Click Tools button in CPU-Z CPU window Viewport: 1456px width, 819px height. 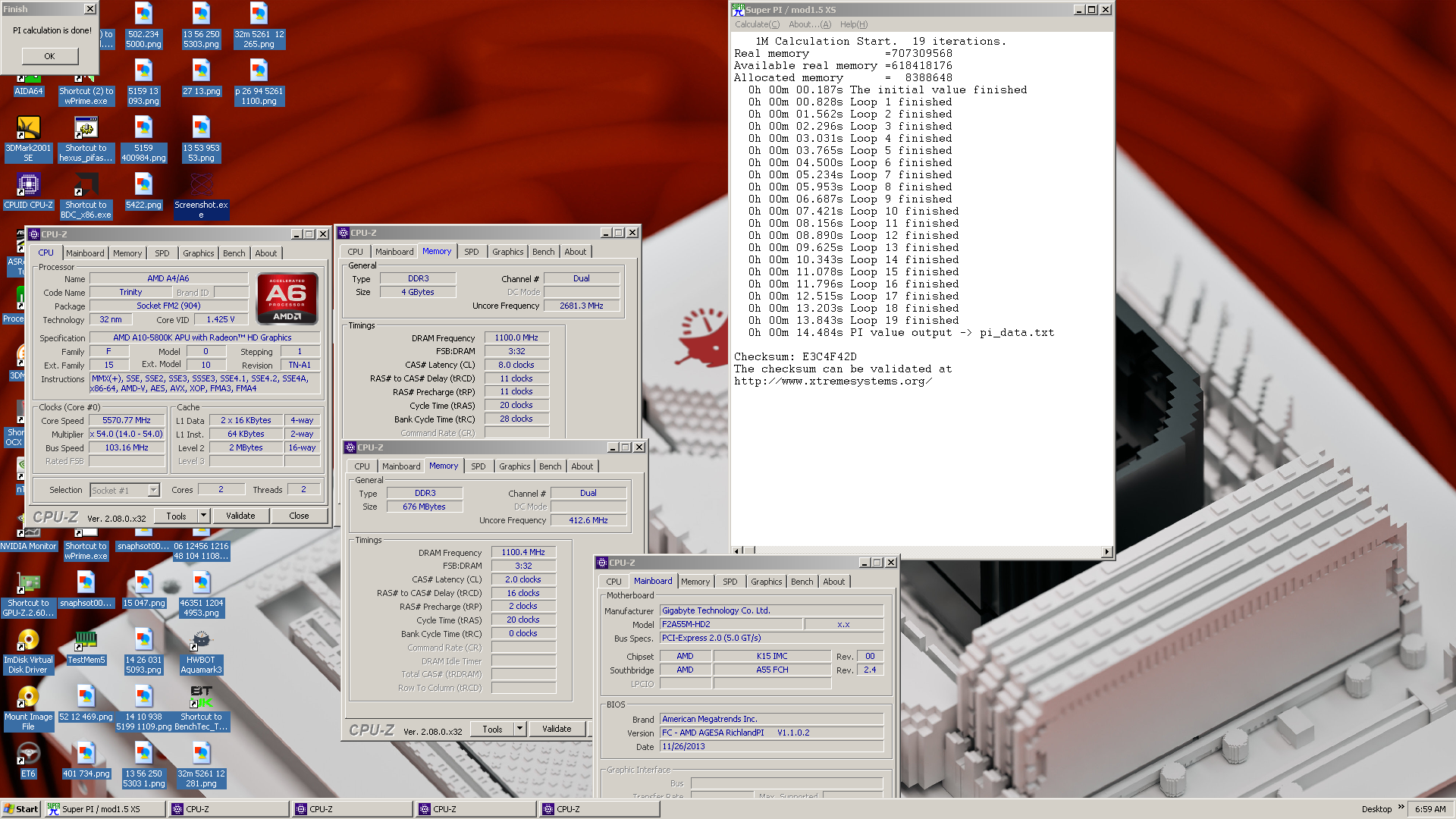click(176, 516)
